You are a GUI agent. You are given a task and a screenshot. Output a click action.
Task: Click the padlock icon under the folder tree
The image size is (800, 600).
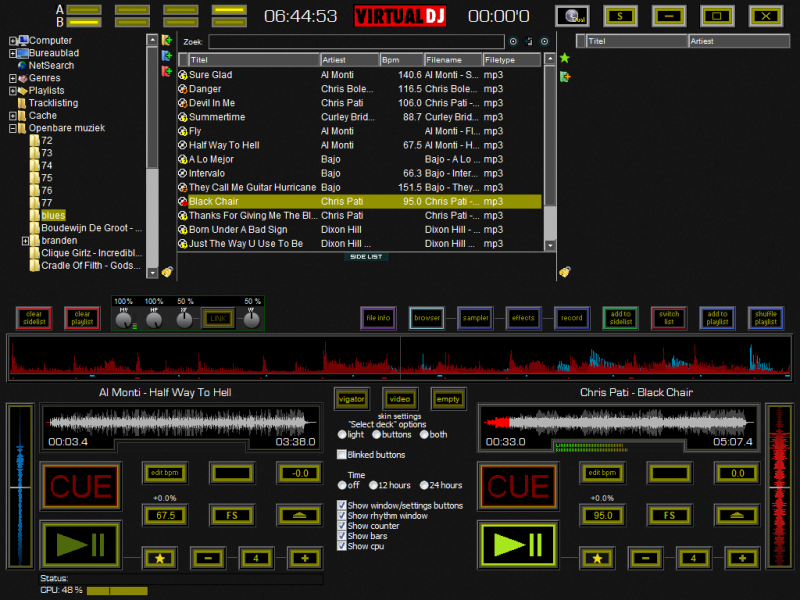point(167,272)
